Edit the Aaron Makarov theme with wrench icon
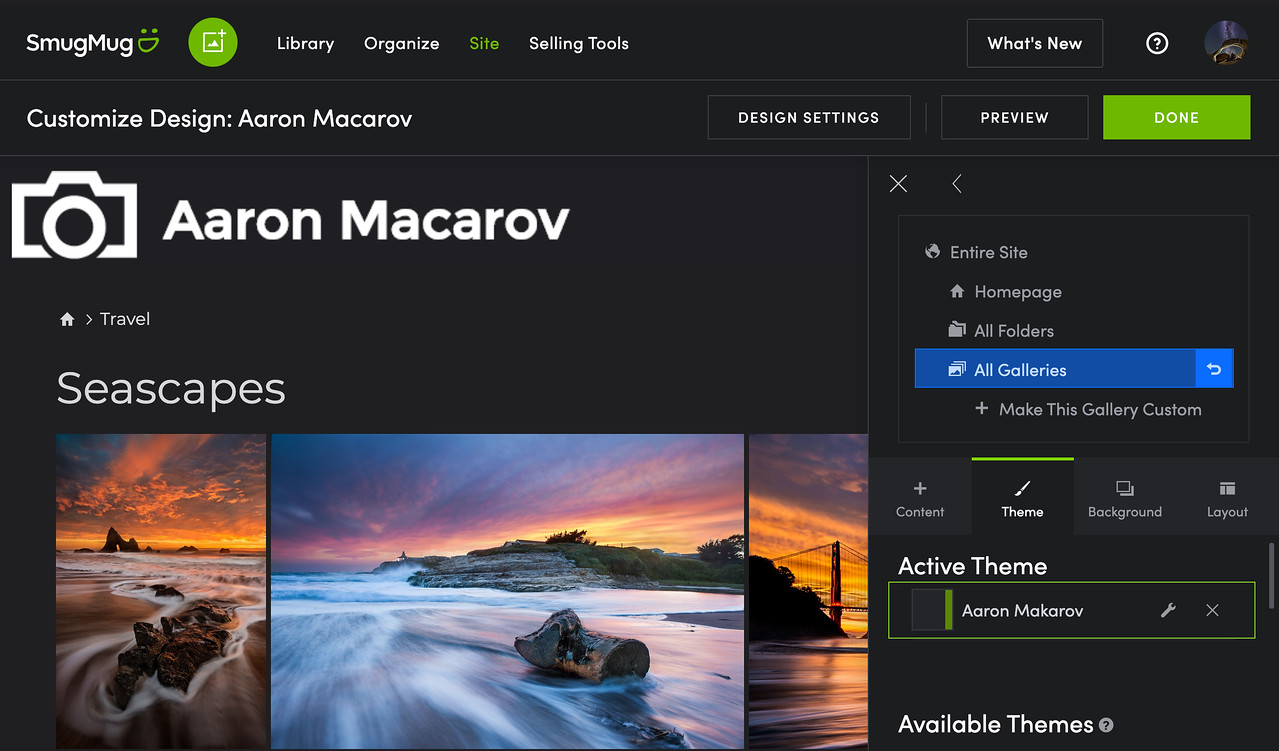The image size is (1279, 751). click(1168, 610)
